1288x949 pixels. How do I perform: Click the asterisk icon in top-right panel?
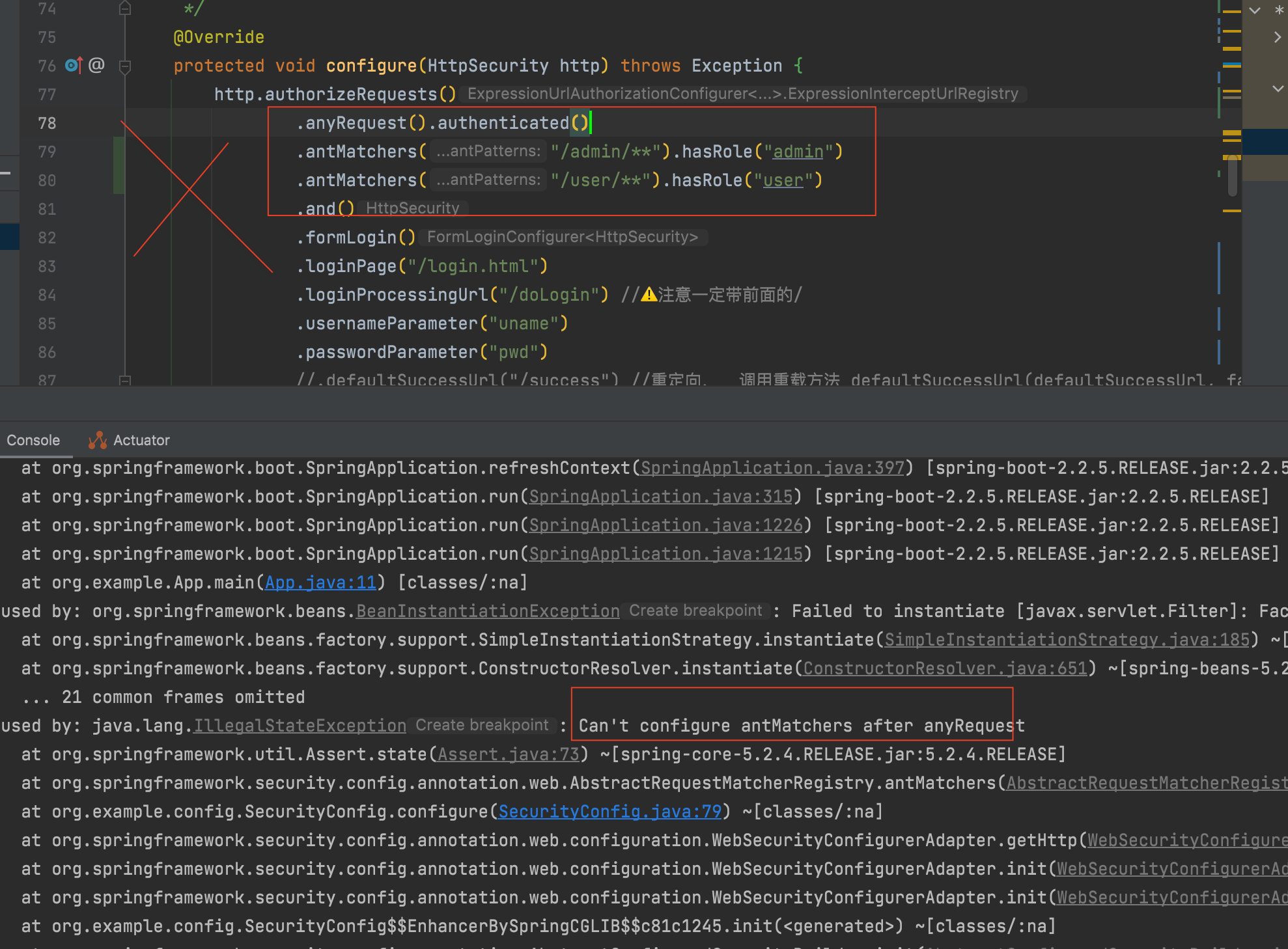[x=1279, y=10]
